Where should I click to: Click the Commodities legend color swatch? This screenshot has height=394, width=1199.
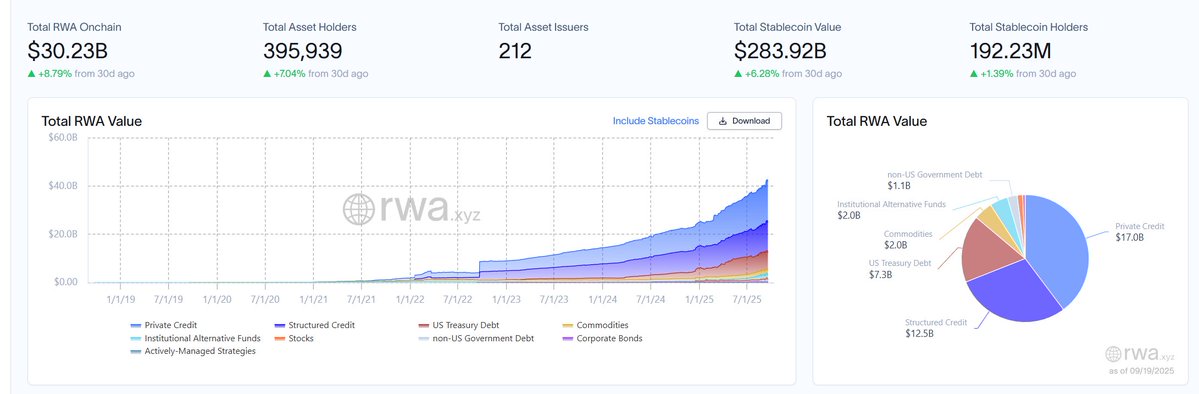(567, 326)
